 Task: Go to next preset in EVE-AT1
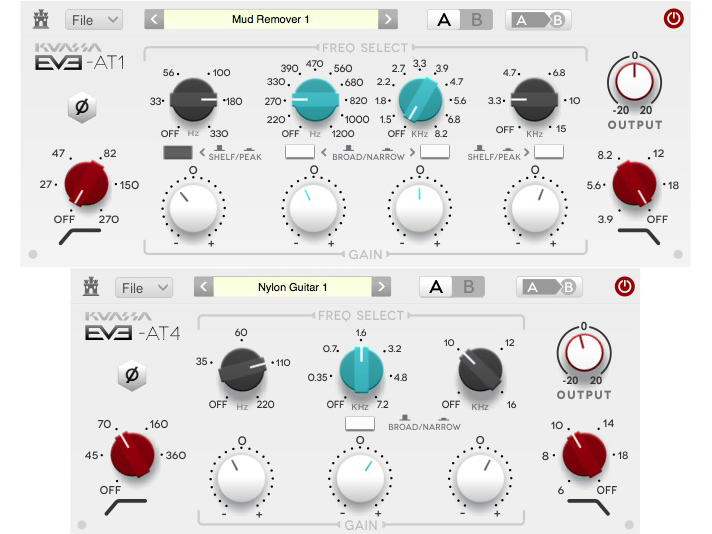click(388, 20)
